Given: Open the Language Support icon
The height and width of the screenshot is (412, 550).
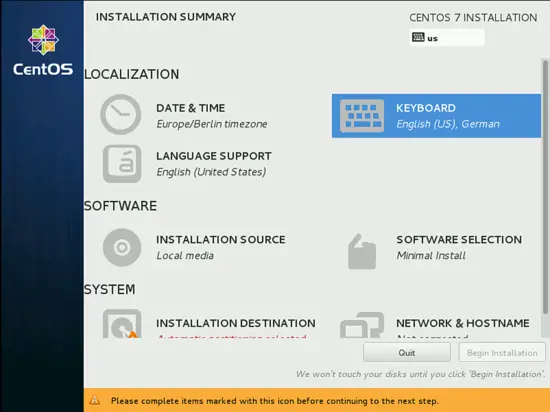Looking at the screenshot, I should click(122, 163).
